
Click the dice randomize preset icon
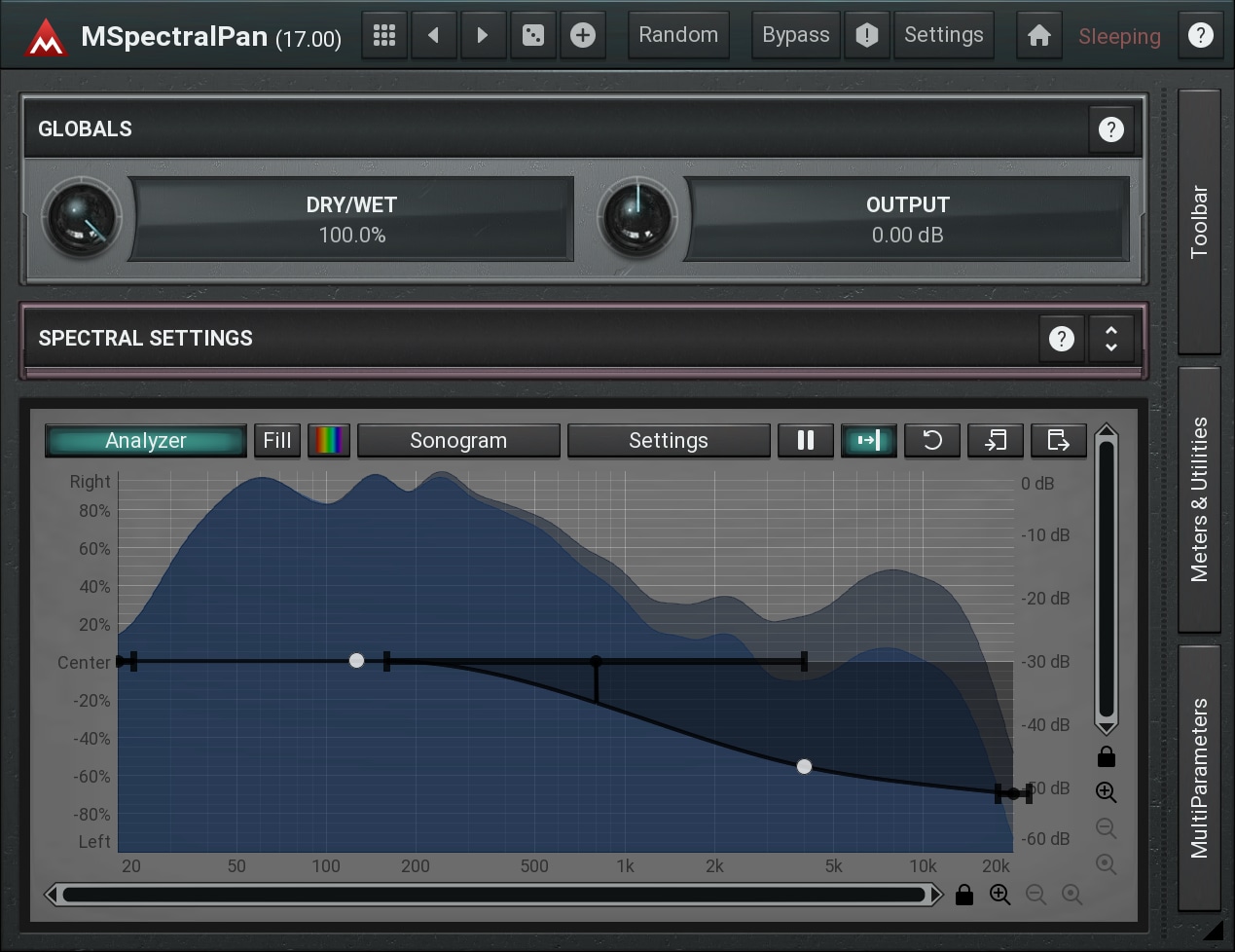pos(533,36)
